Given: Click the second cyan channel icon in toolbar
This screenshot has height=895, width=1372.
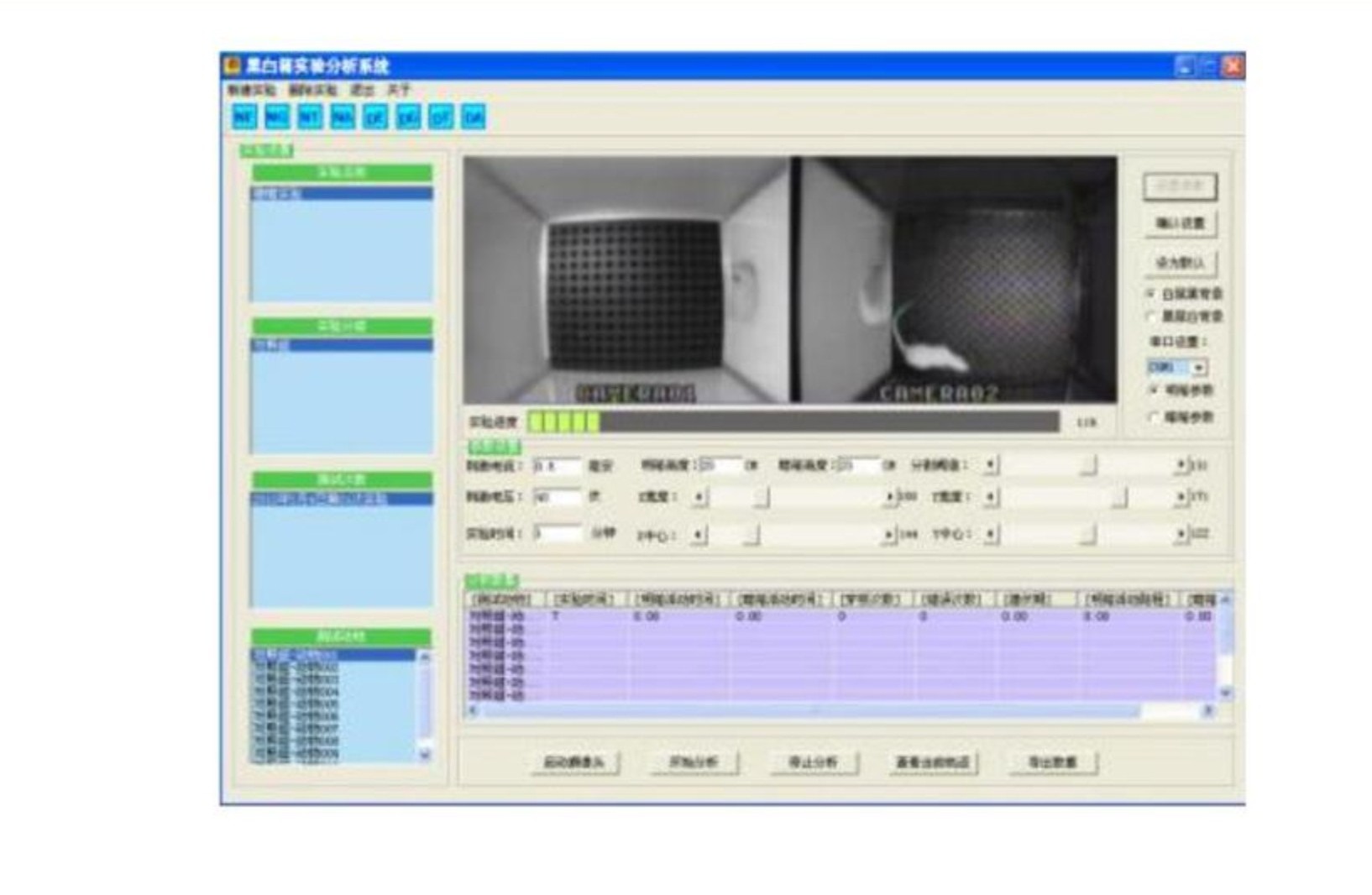Looking at the screenshot, I should 277,117.
